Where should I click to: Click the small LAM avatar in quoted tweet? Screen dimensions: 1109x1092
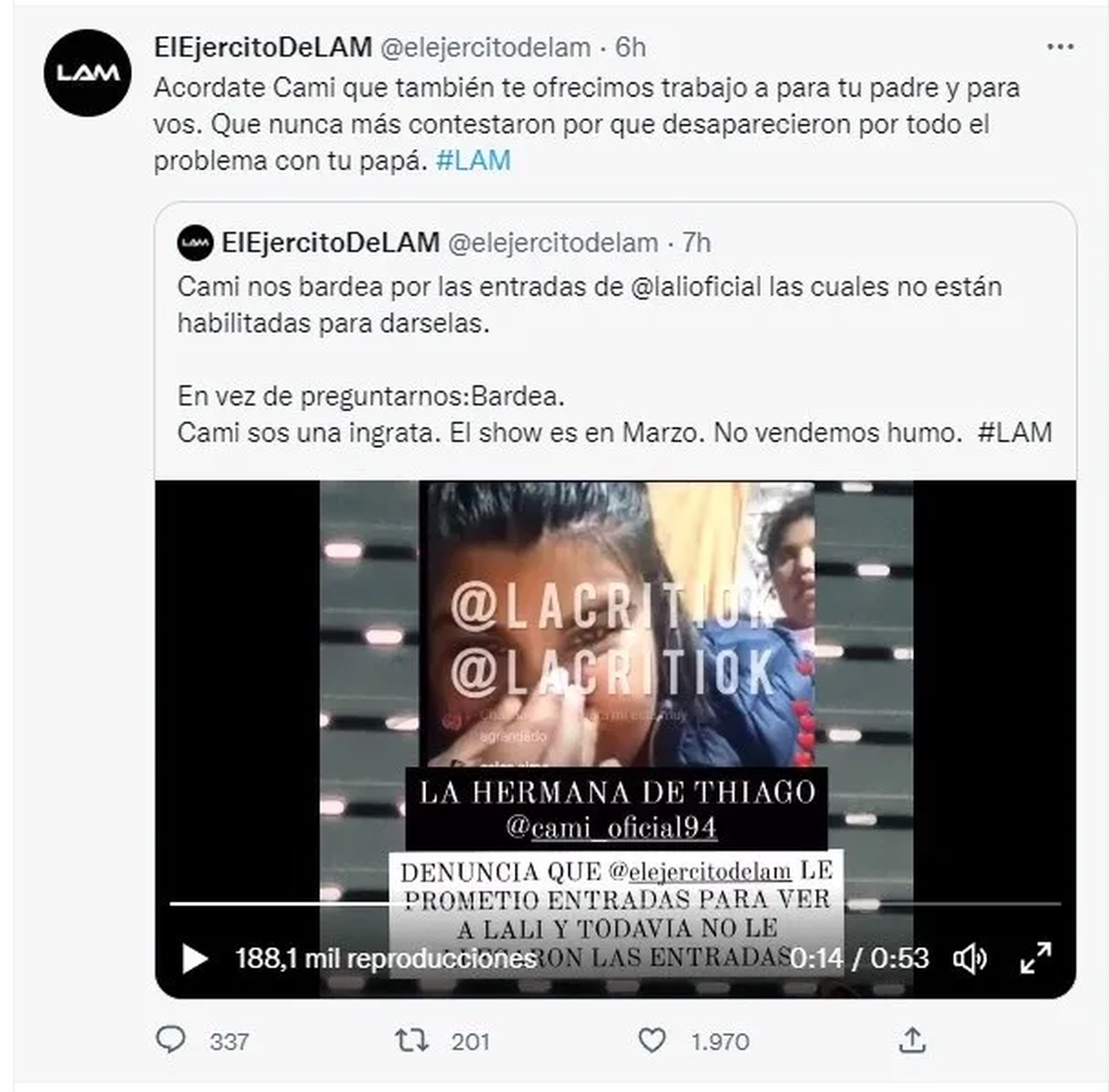195,243
